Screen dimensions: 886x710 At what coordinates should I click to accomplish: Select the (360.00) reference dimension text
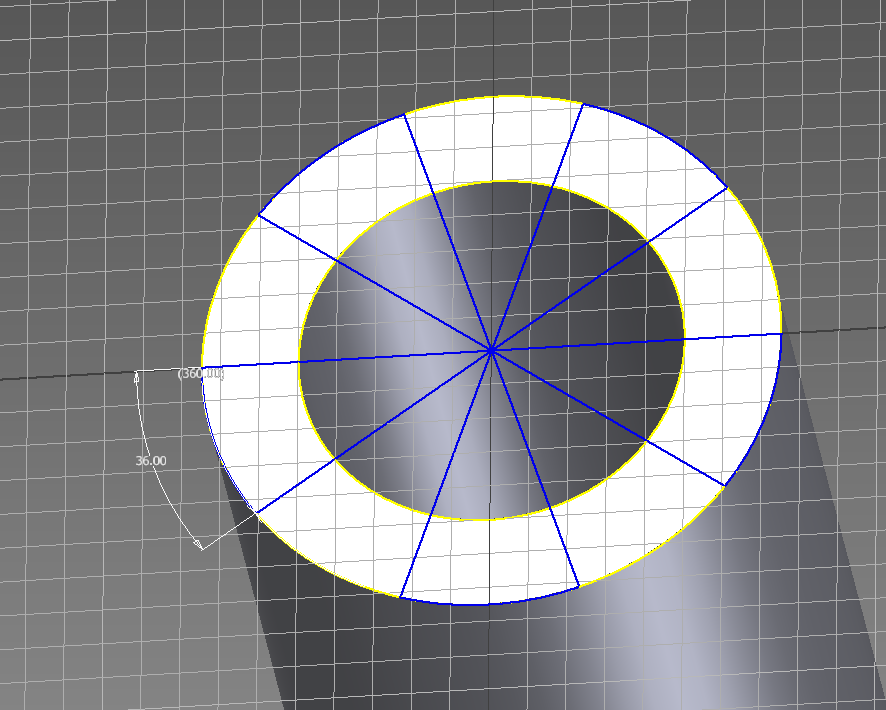pyautogui.click(x=200, y=373)
